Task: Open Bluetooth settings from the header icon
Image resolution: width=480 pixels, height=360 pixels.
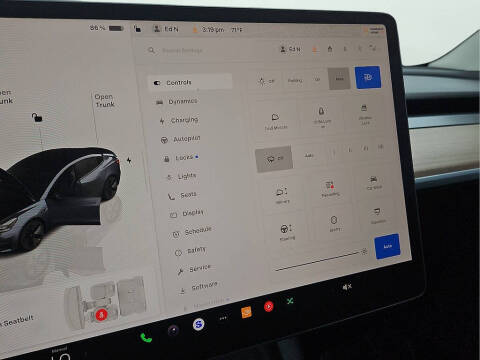Action: (x=360, y=48)
